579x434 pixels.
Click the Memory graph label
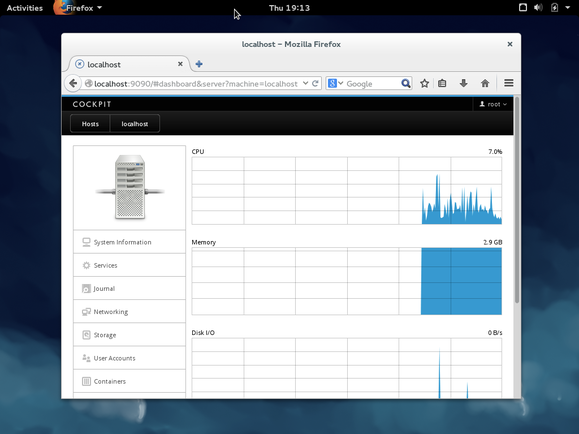pyautogui.click(x=204, y=242)
